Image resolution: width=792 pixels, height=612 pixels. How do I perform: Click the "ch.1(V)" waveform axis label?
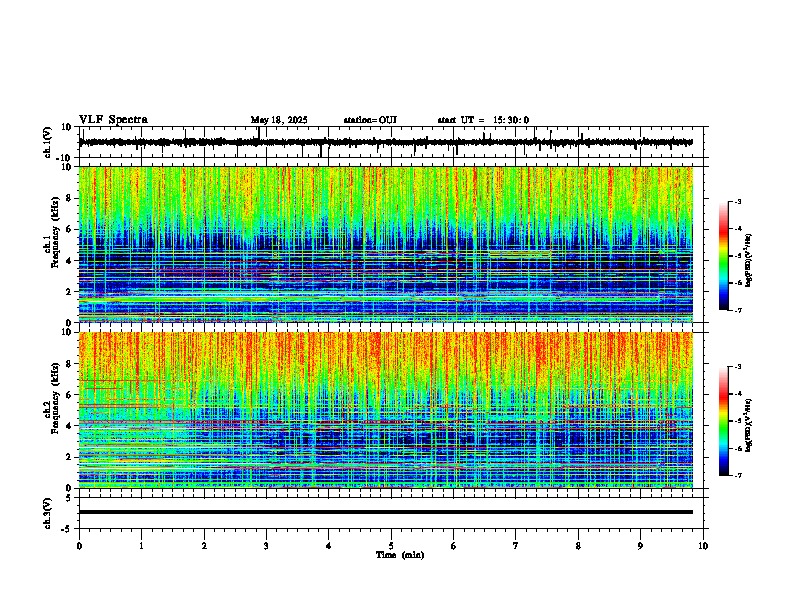coord(48,142)
